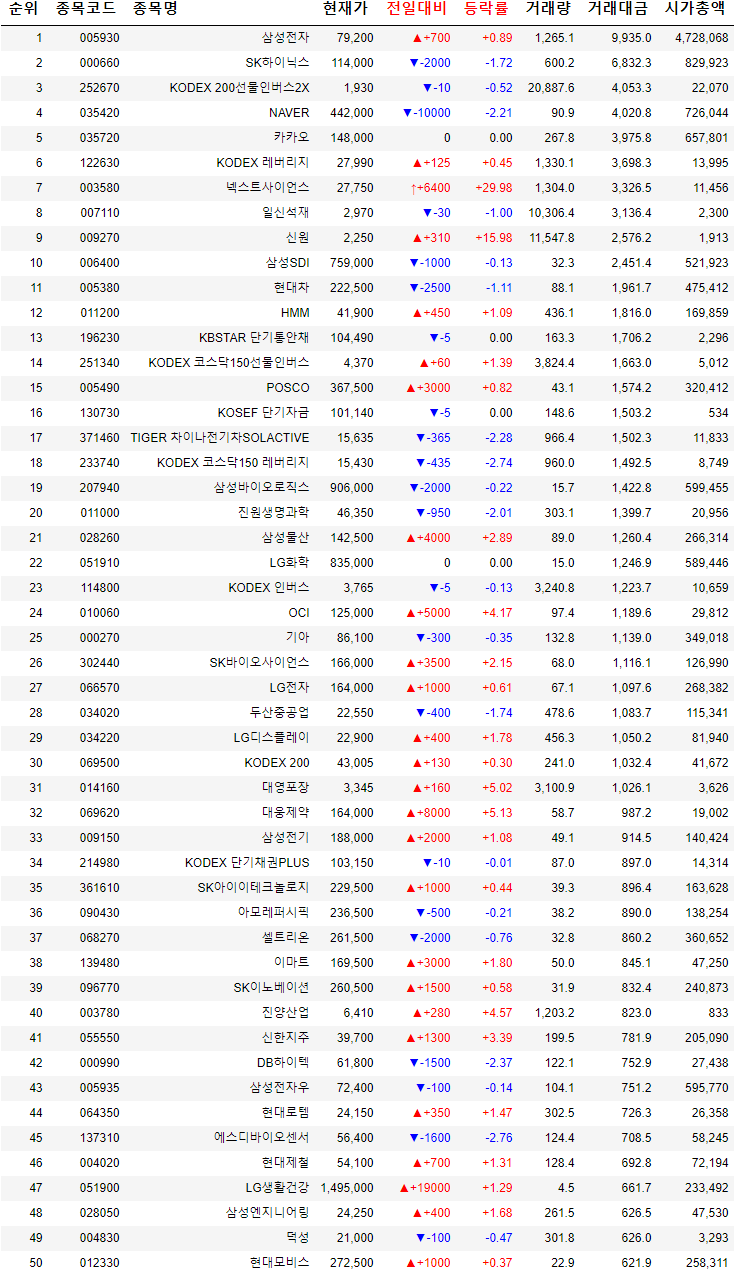Image resolution: width=735 pixels, height=1270 pixels.
Task: Click the 셀트리온 stock name
Action: 285,938
